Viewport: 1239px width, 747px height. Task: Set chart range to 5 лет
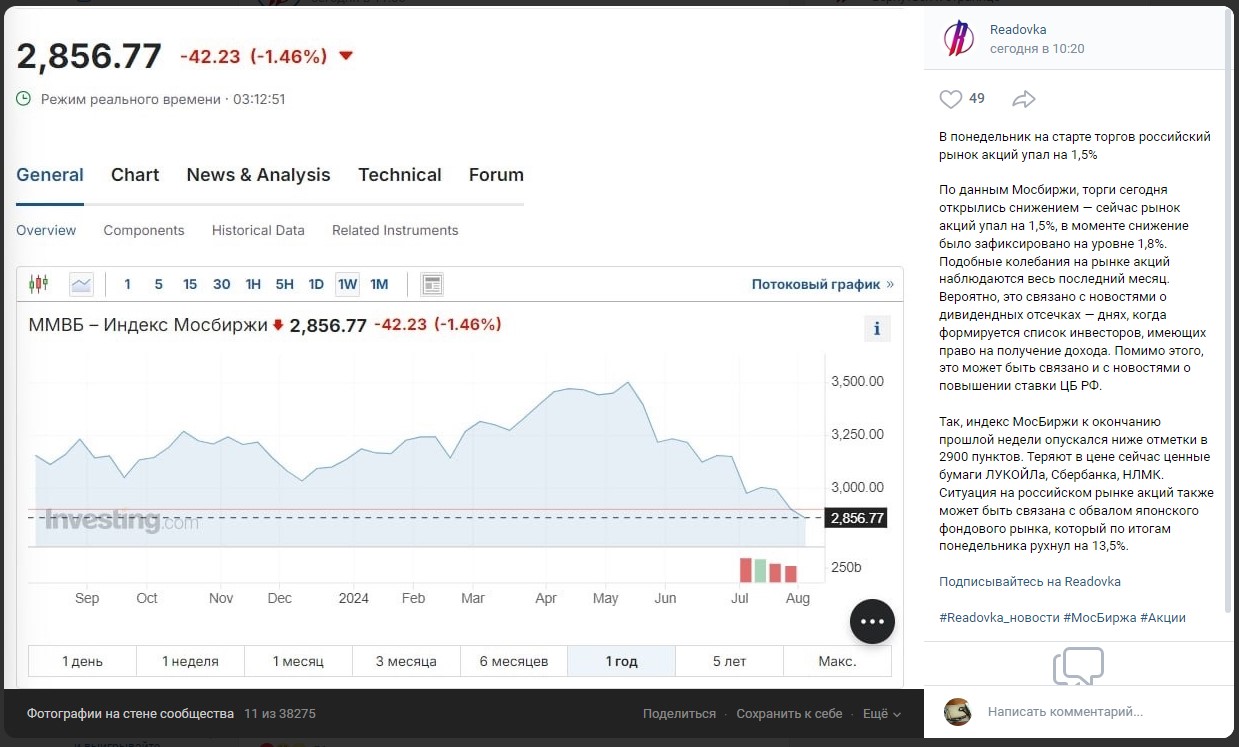click(x=729, y=661)
